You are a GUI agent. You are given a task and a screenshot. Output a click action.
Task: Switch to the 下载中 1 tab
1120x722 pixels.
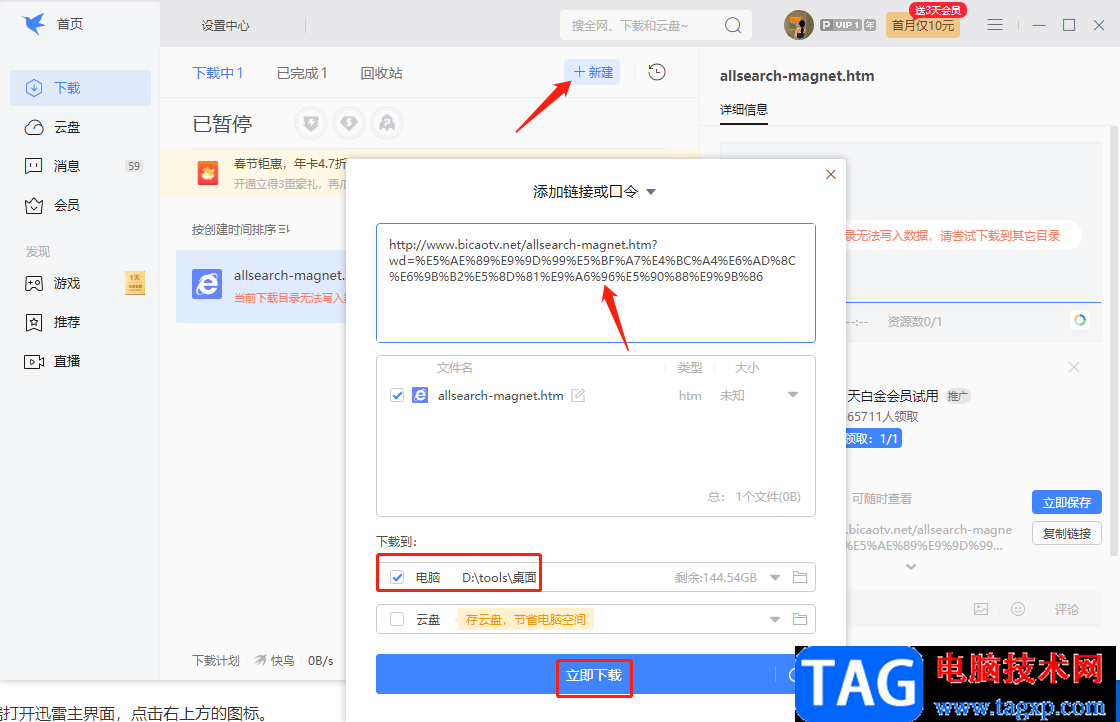tap(218, 73)
